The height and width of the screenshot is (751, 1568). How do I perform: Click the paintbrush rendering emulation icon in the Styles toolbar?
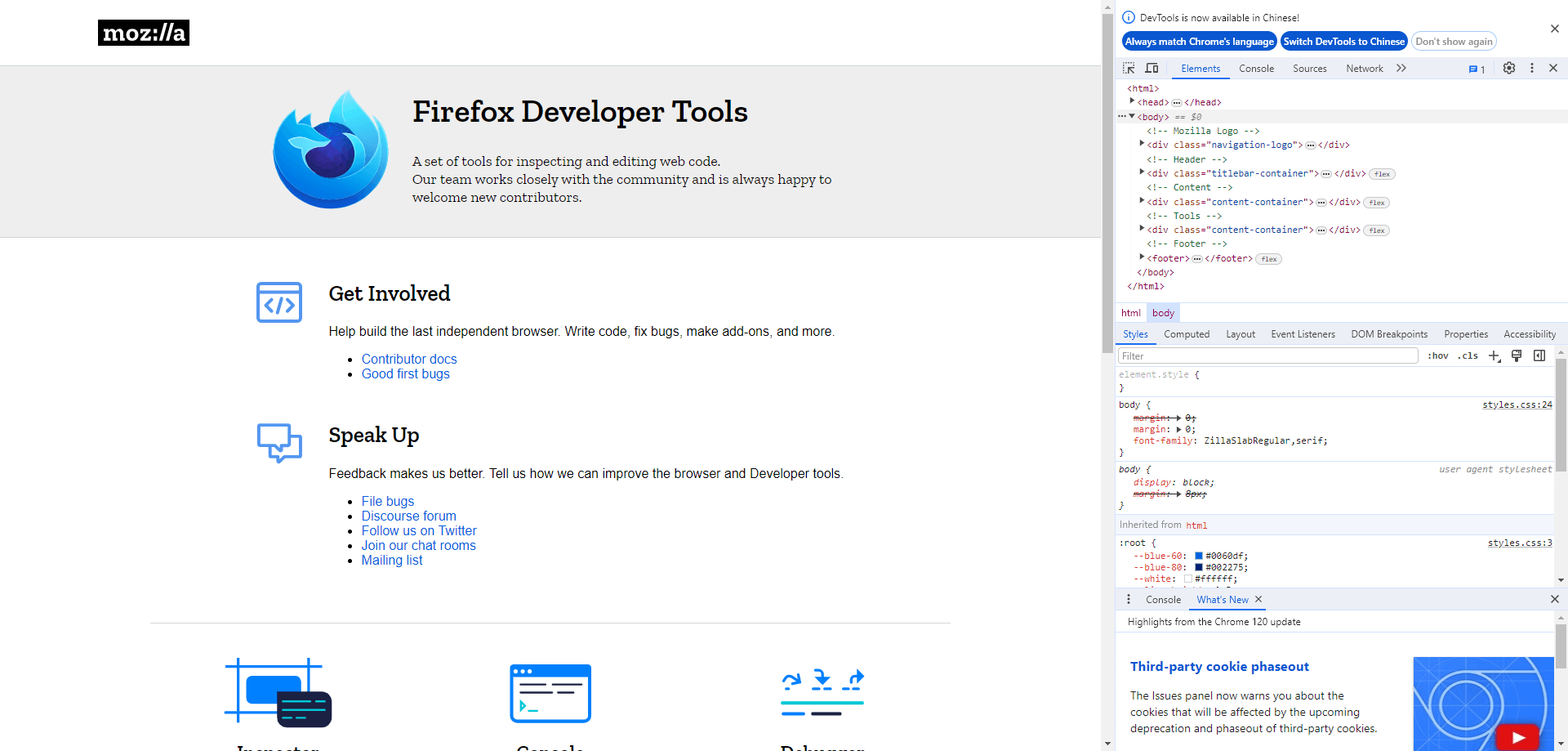[1517, 356]
